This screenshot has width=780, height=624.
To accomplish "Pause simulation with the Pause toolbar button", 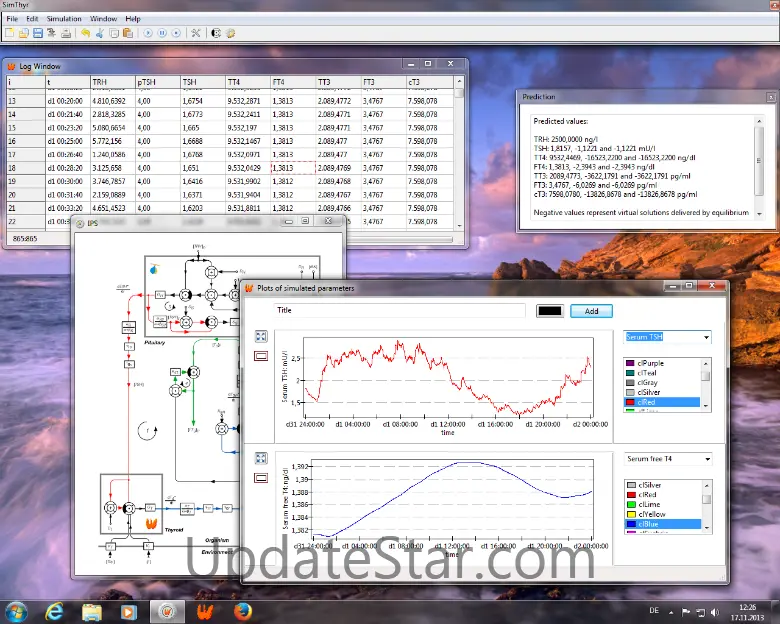I will click(162, 33).
